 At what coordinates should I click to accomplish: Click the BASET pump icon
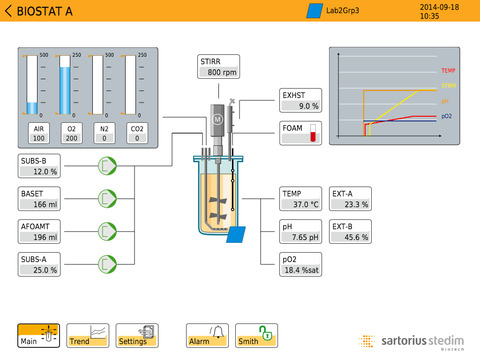pyautogui.click(x=107, y=199)
